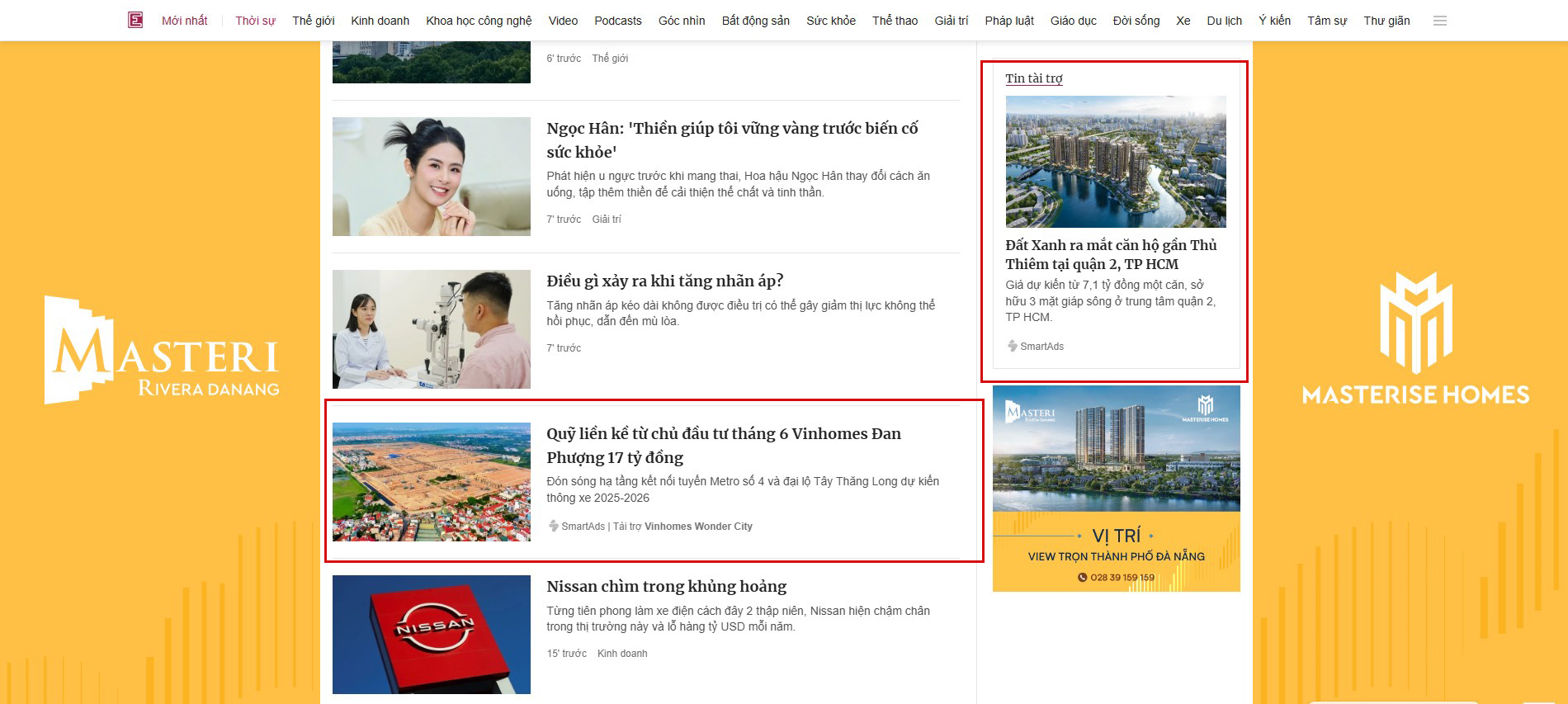Click the Tin tài trợ heading

pos(1033,78)
